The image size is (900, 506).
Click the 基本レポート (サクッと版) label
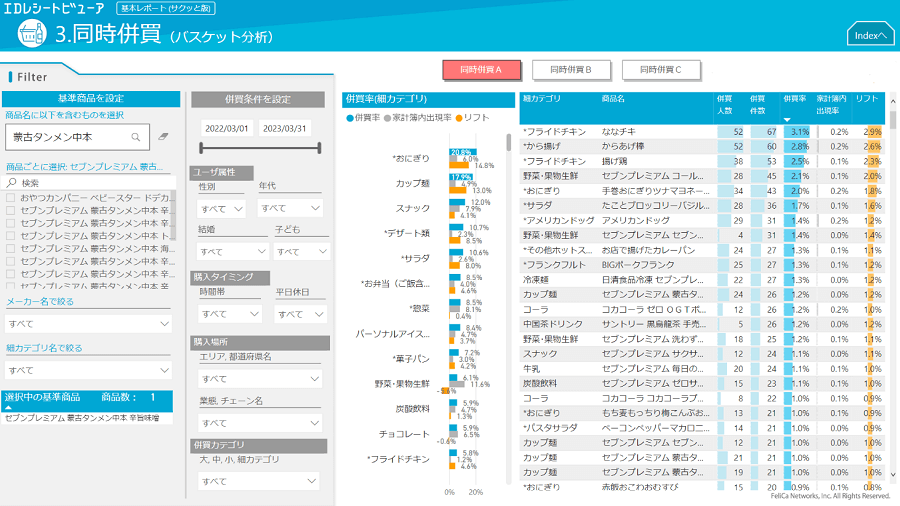[166, 8]
